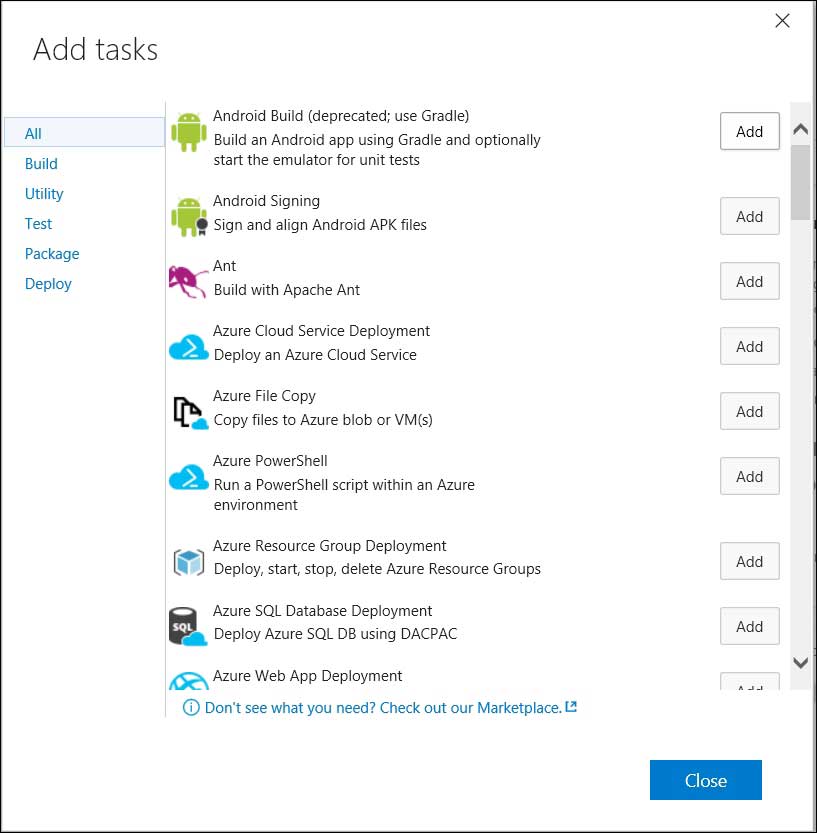The height and width of the screenshot is (833, 817).
Task: Open the Utility task category
Action: (44, 193)
